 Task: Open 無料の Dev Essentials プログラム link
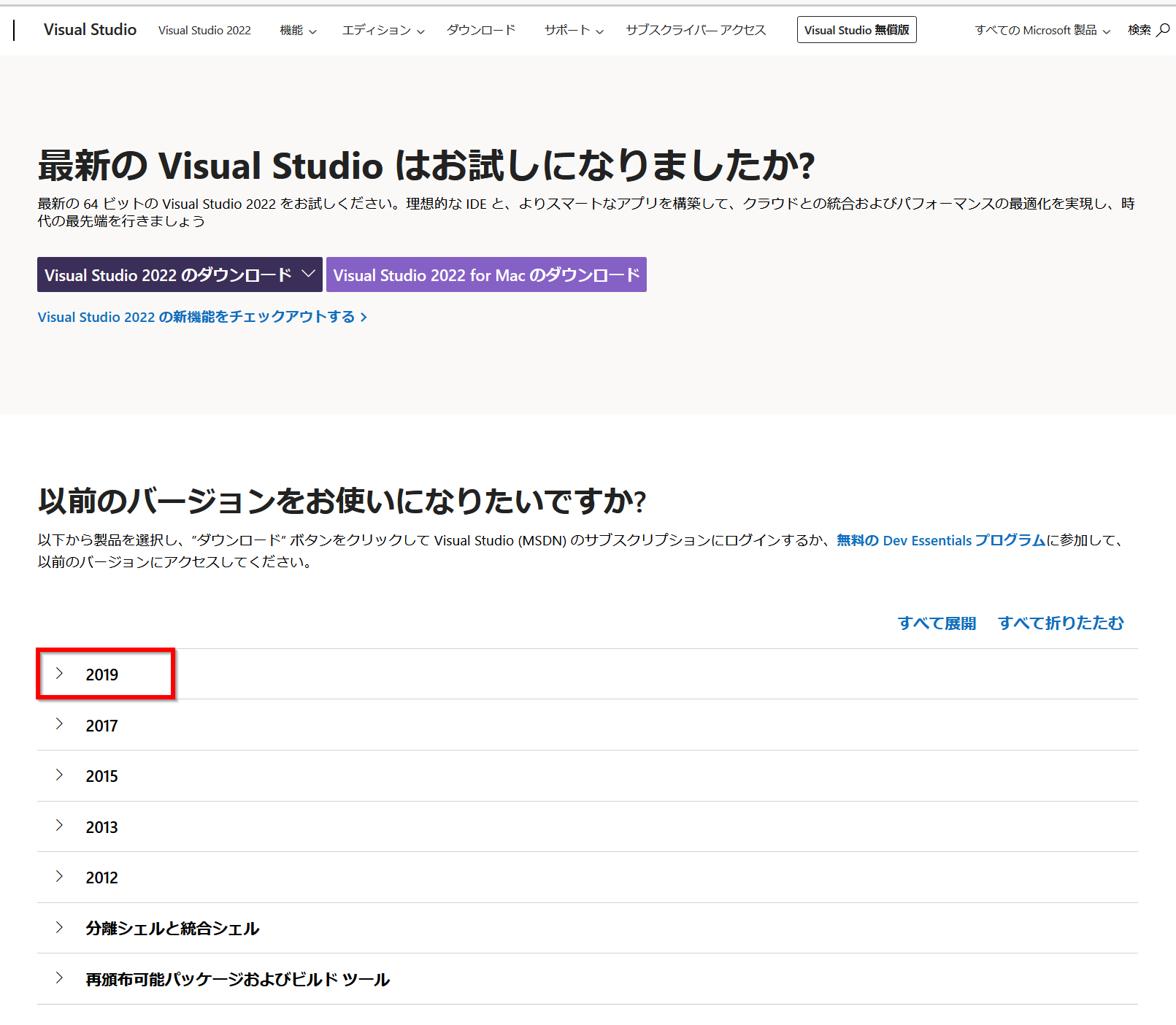(x=941, y=540)
